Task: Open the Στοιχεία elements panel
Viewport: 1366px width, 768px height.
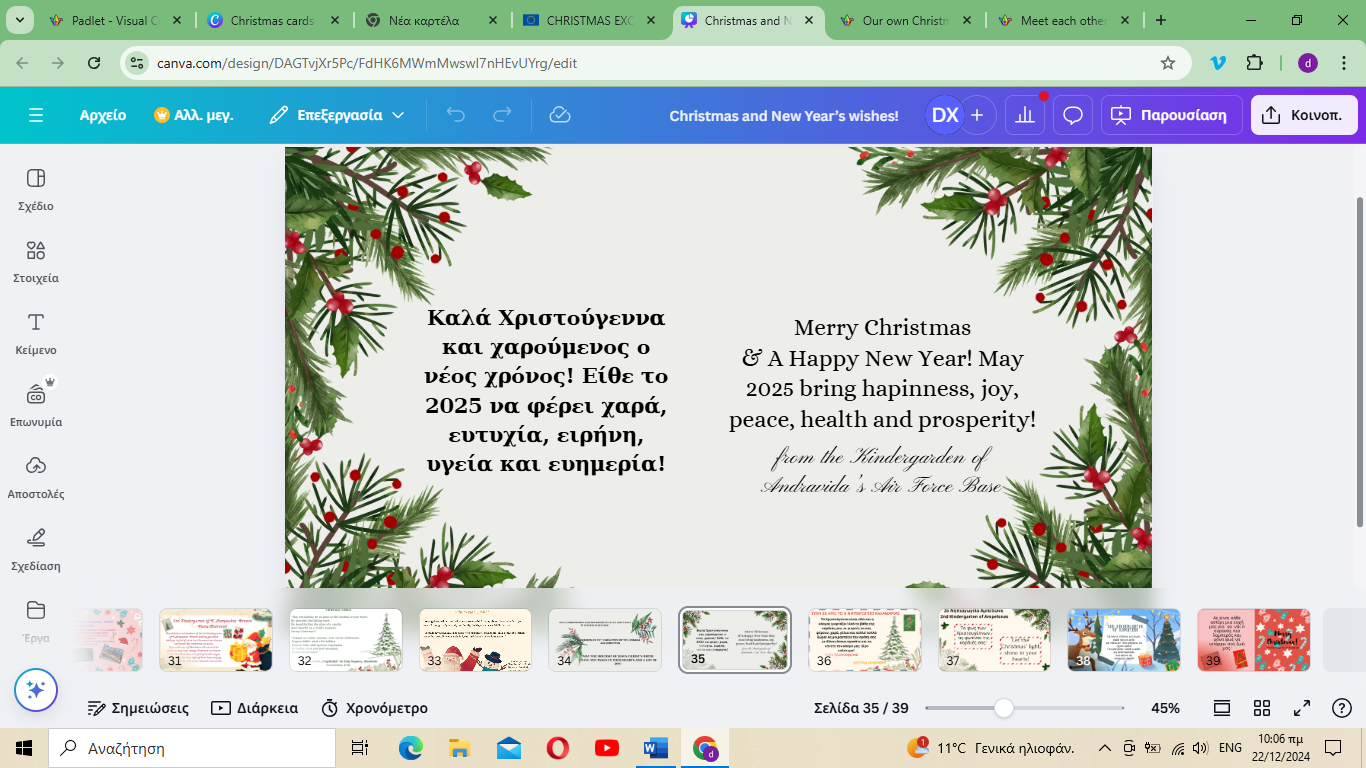Action: 36,260
